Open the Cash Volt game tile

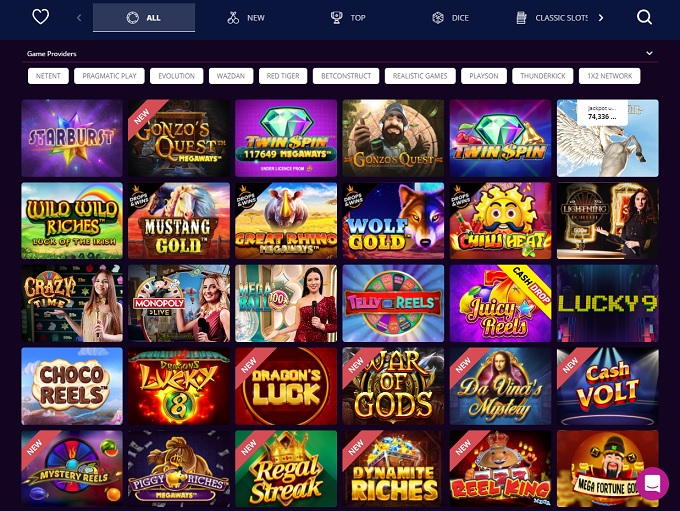point(608,386)
